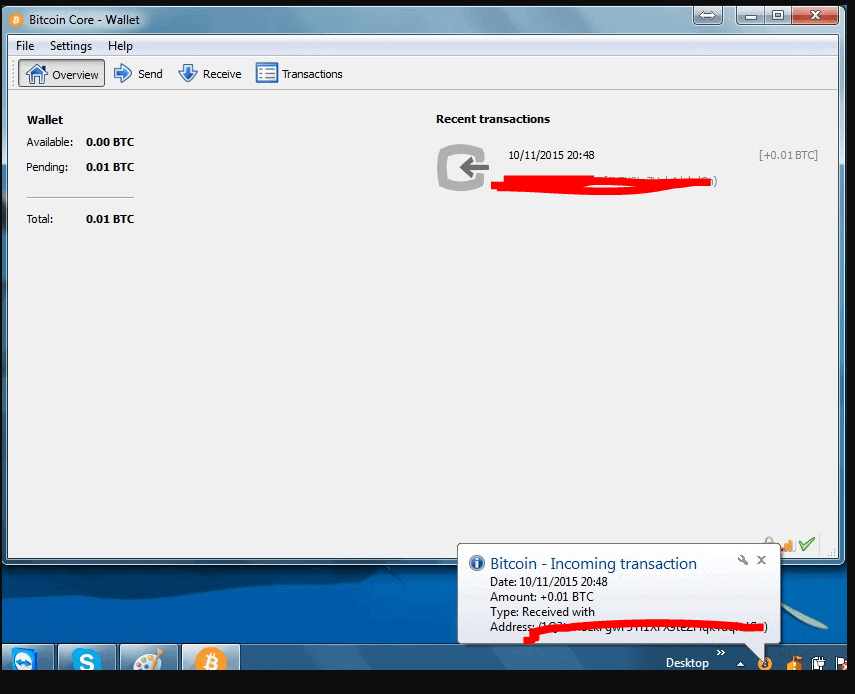Close the Incoming transaction notification balloon

click(762, 560)
